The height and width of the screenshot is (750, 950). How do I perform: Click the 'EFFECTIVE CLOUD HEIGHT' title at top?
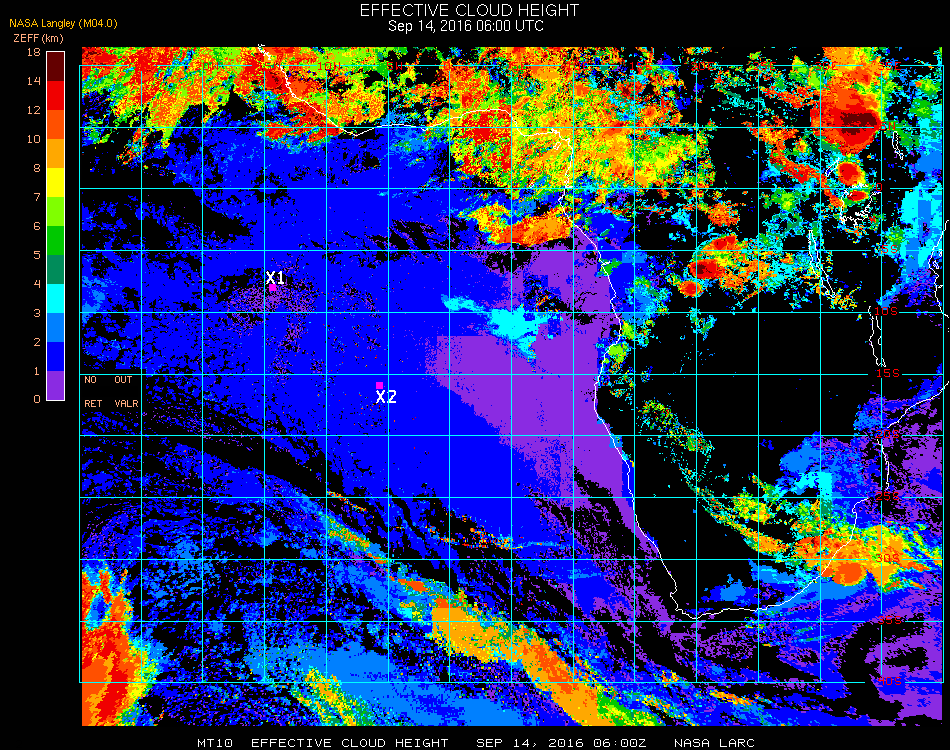[x=470, y=10]
